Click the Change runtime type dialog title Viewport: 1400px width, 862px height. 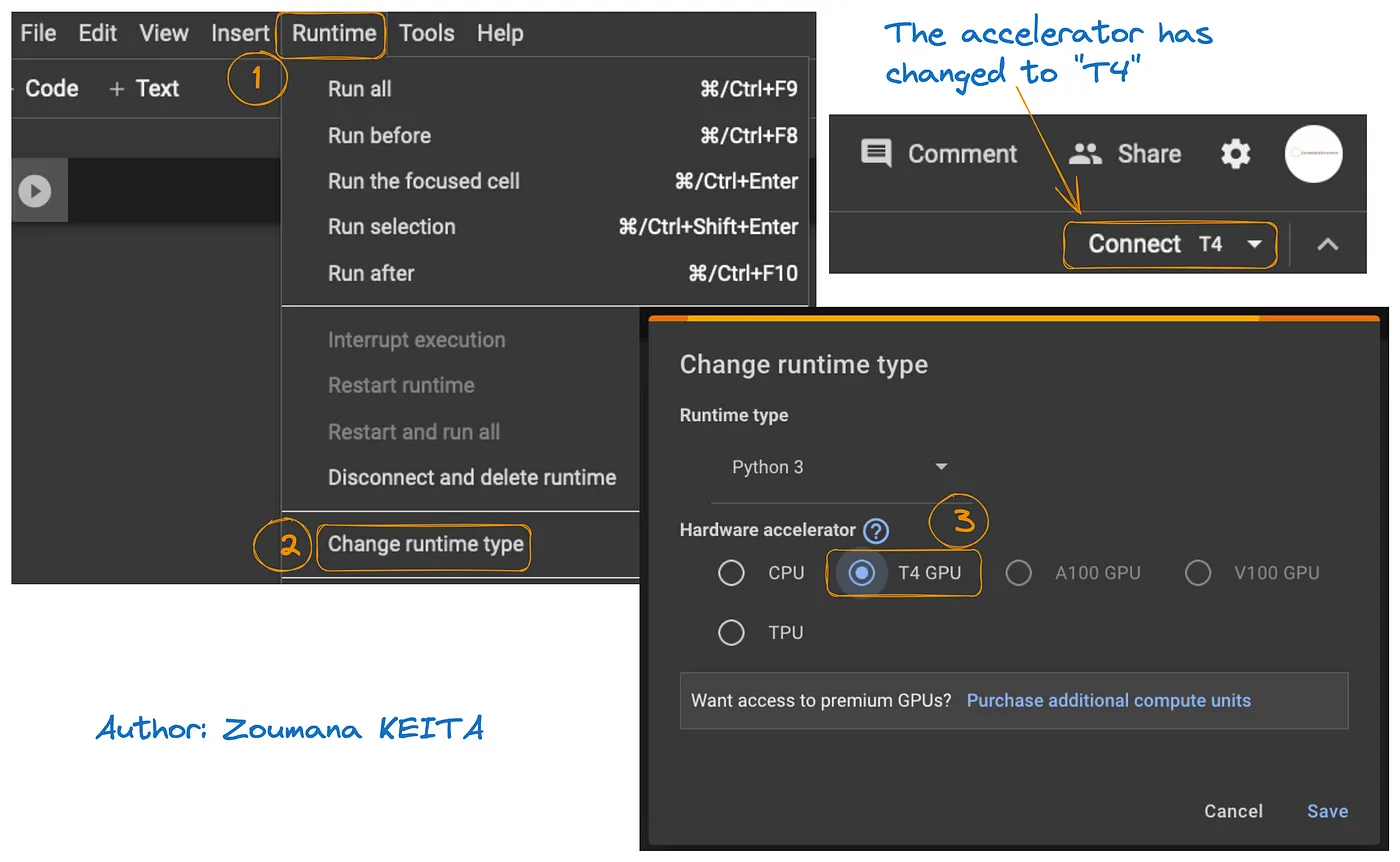point(804,365)
